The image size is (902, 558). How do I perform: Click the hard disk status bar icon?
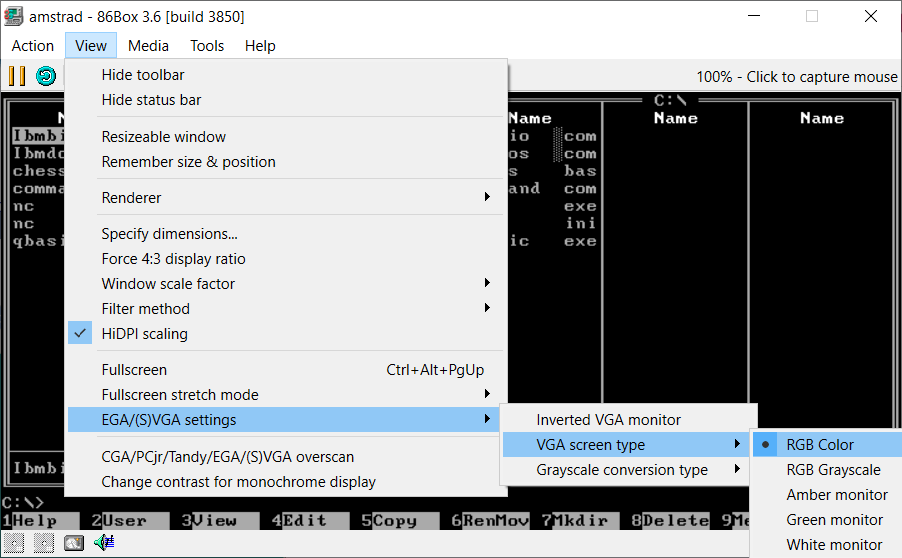click(x=74, y=542)
